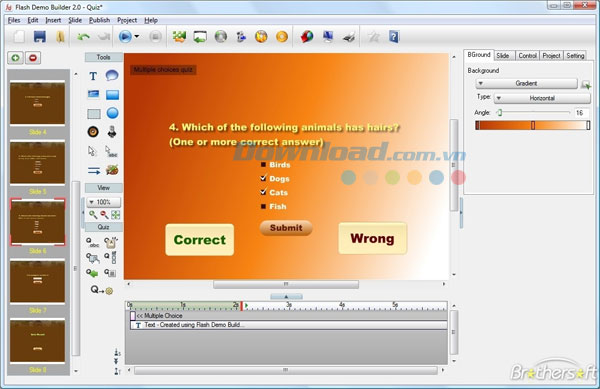Image resolution: width=600 pixels, height=389 pixels.
Task: Click the middle gradient stop marker
Action: [x=533, y=125]
